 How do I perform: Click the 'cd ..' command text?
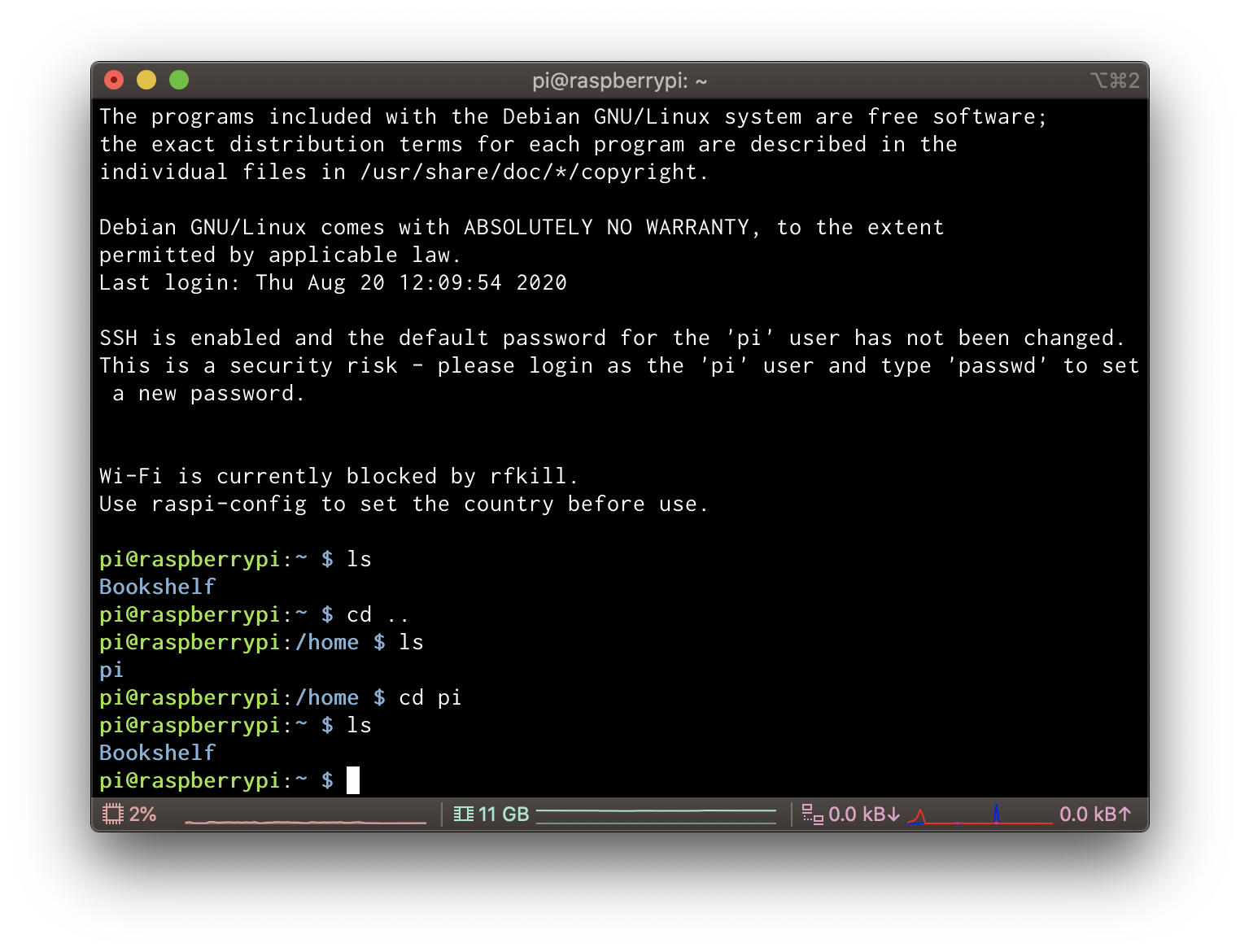tap(378, 614)
